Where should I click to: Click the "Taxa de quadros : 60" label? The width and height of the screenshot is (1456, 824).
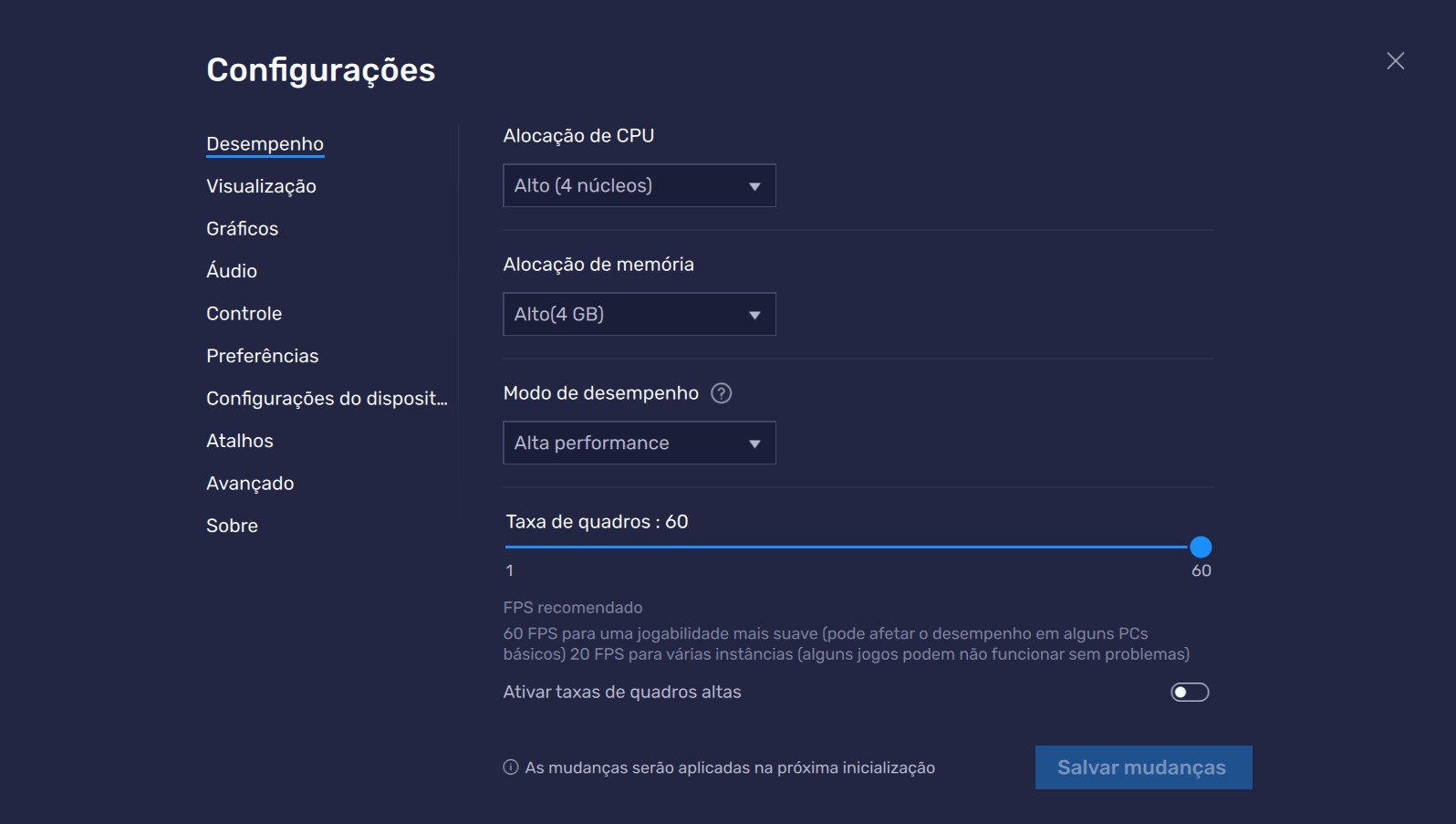coord(597,522)
